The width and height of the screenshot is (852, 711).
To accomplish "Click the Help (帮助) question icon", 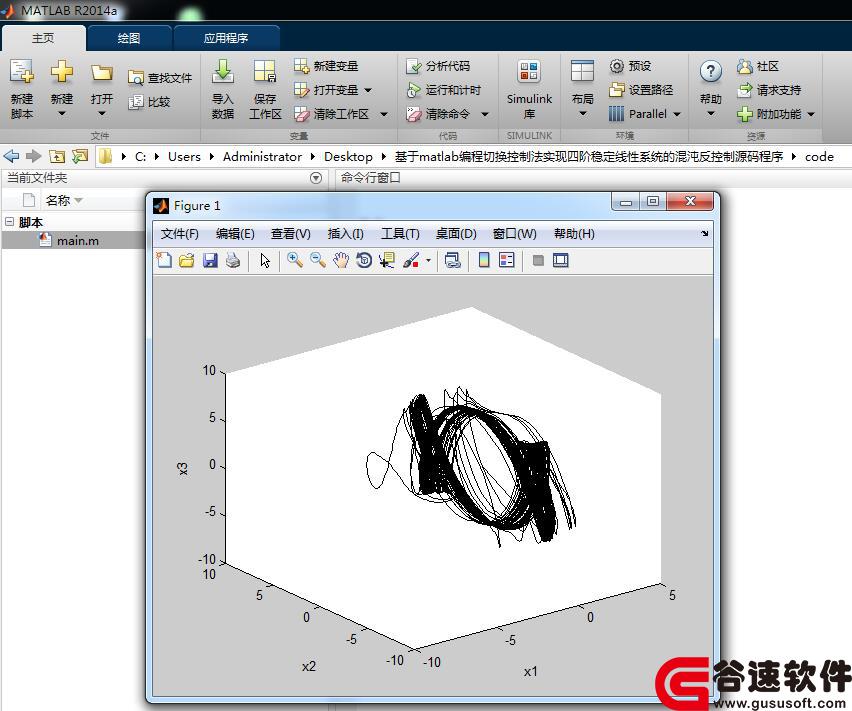I will point(711,72).
